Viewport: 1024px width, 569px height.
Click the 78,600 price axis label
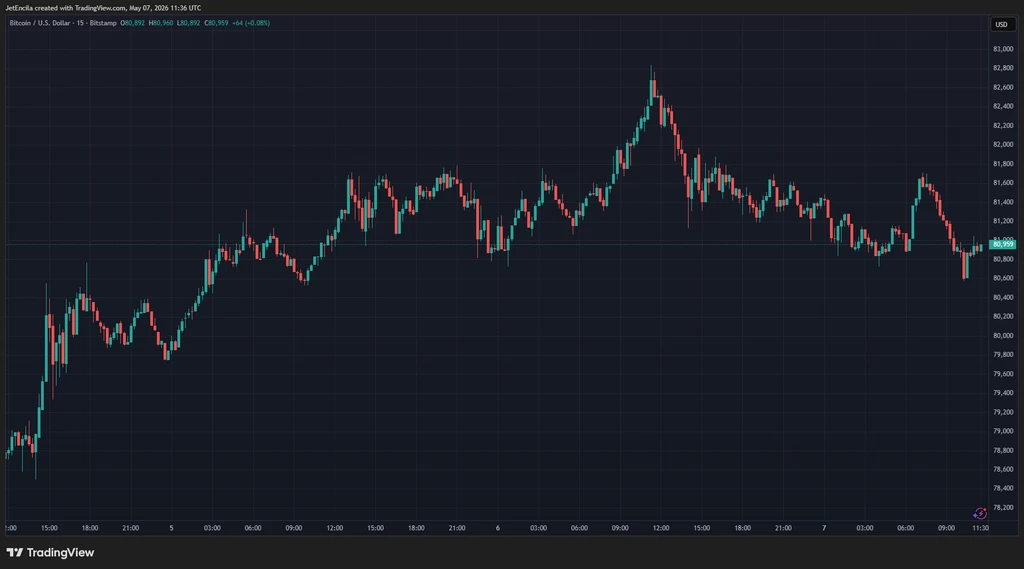click(x=1003, y=469)
